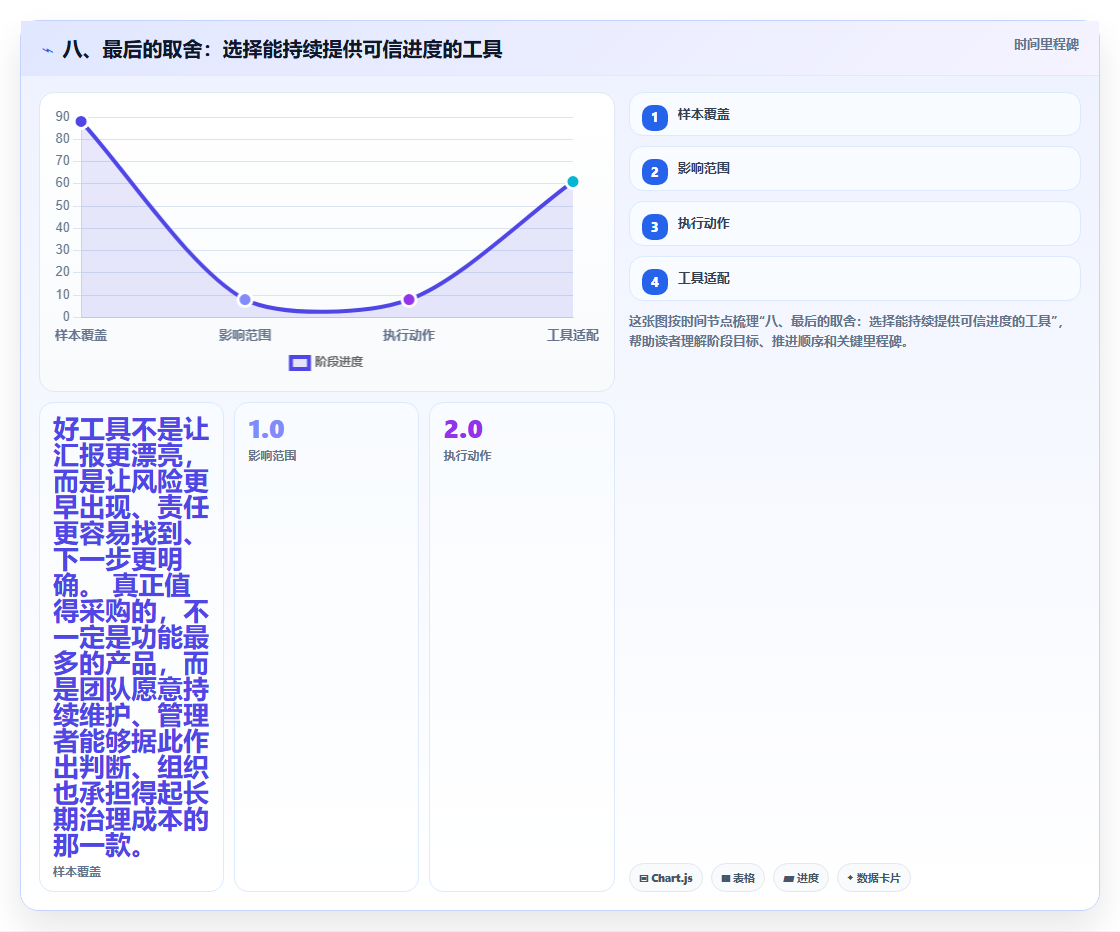Viewport: 1120px width, 932px height.
Task: Select the 样本覆盖 data point on chart
Action: click(x=81, y=121)
